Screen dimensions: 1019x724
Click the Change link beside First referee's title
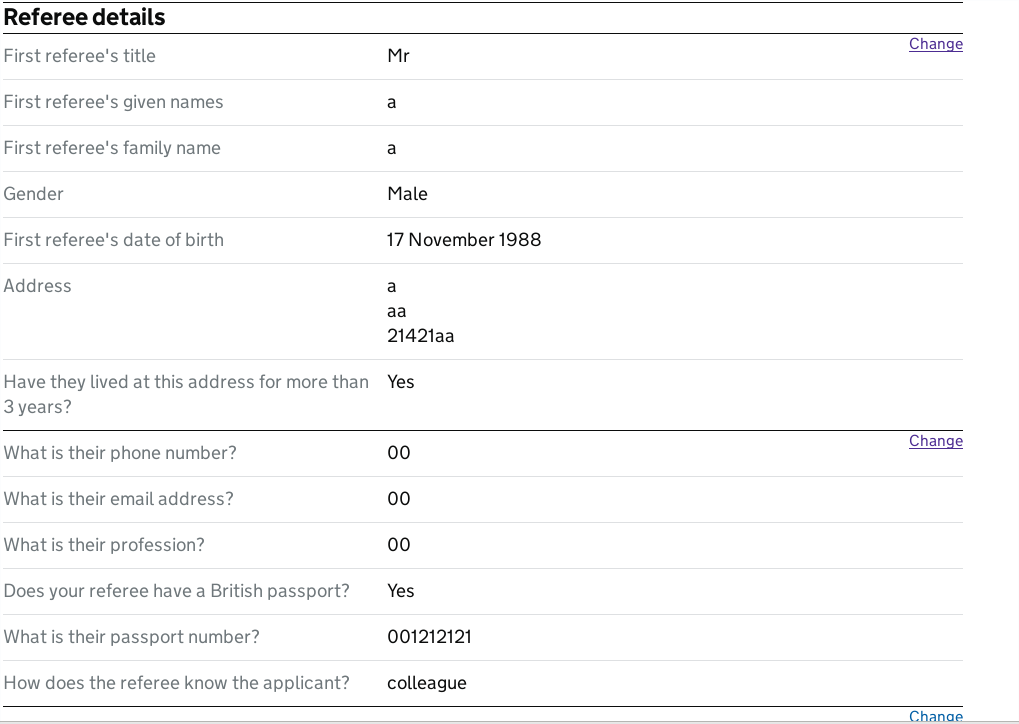[935, 44]
